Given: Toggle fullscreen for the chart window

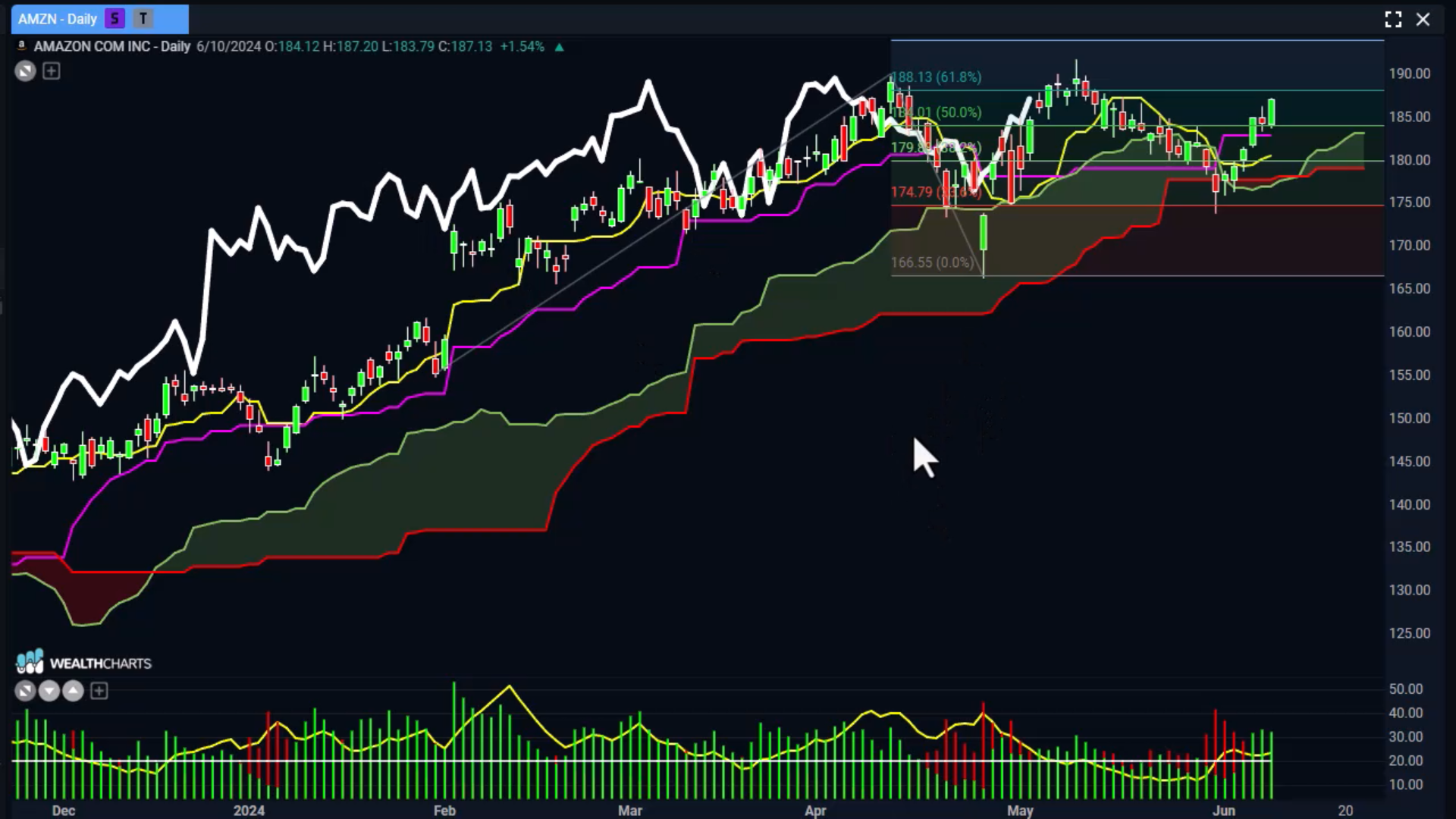Looking at the screenshot, I should coord(1393,20).
